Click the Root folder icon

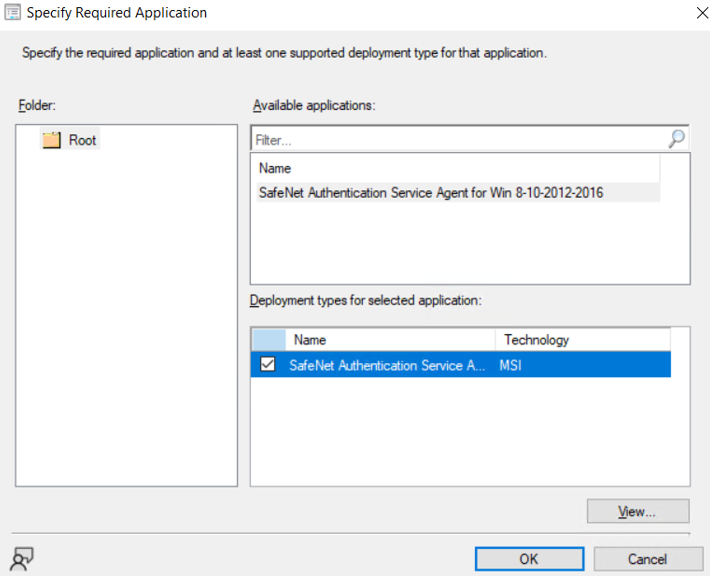point(52,140)
